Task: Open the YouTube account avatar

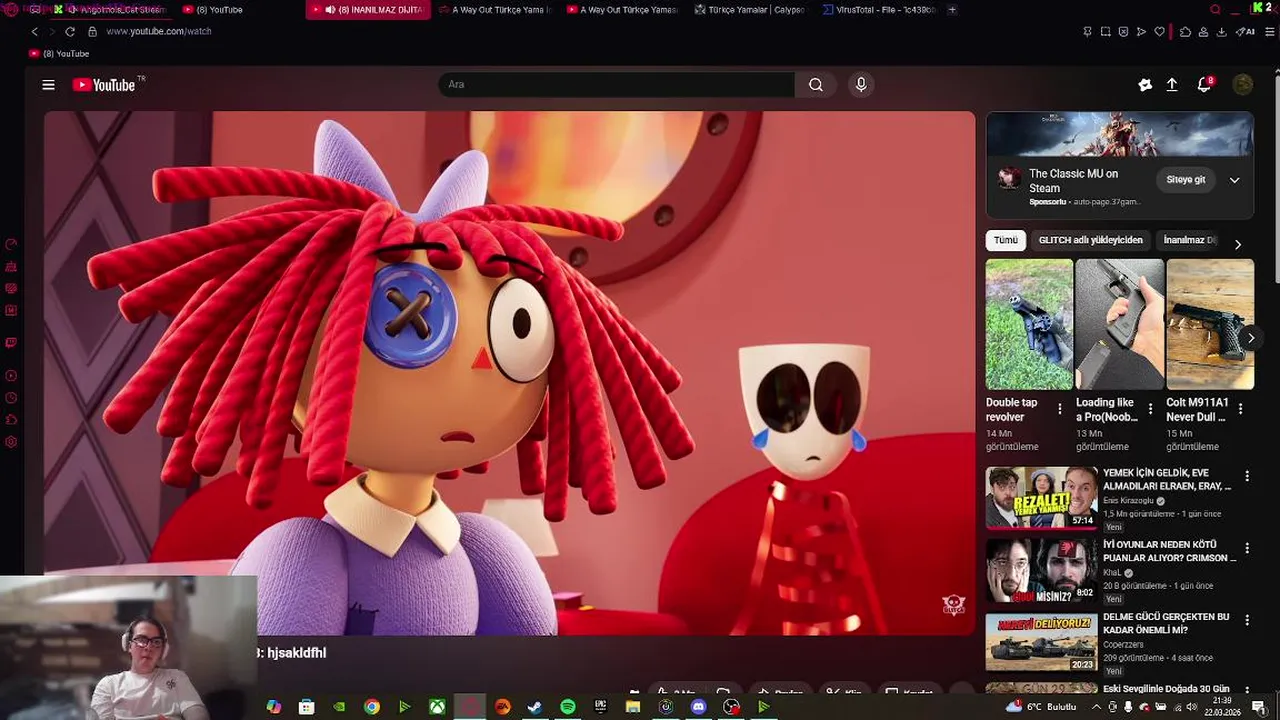Action: pos(1243,85)
